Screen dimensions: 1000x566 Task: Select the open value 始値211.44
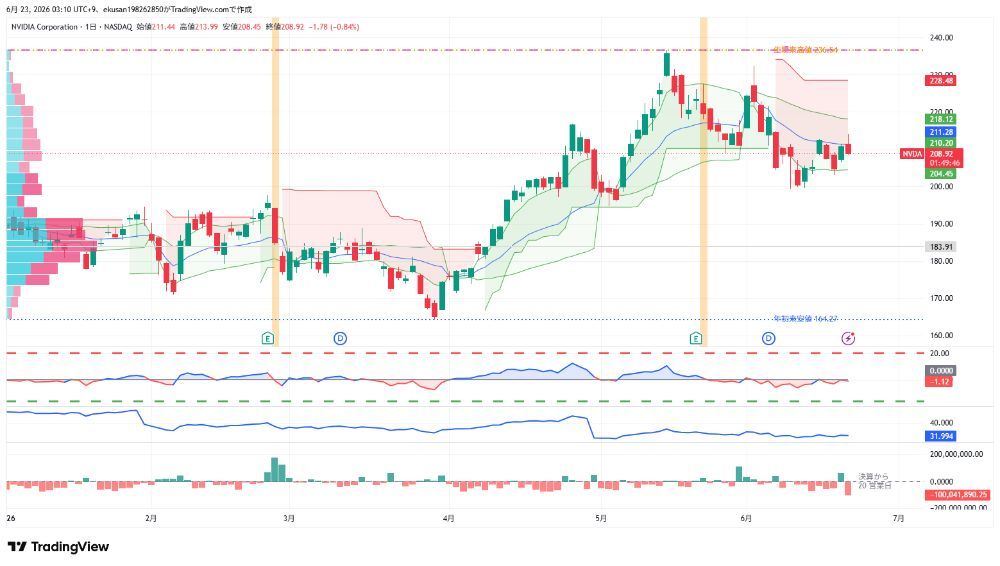coord(156,27)
